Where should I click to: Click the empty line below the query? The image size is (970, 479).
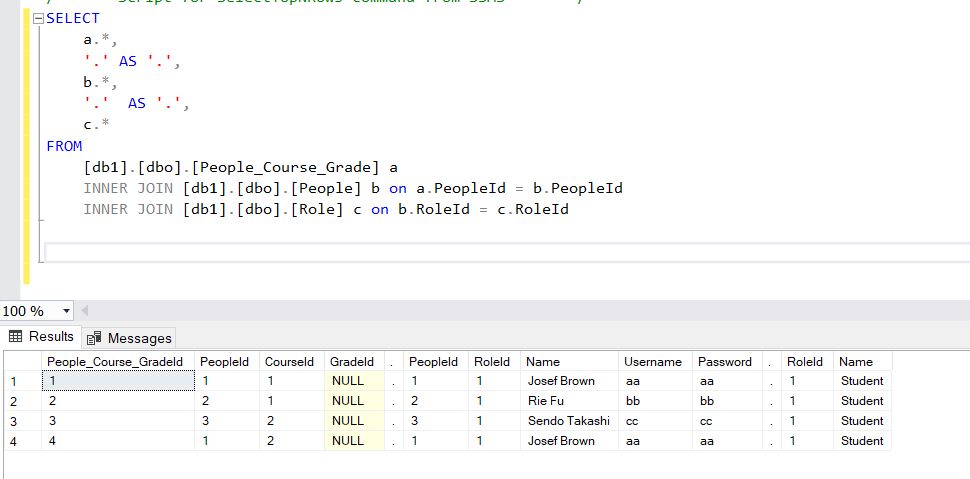(507, 252)
